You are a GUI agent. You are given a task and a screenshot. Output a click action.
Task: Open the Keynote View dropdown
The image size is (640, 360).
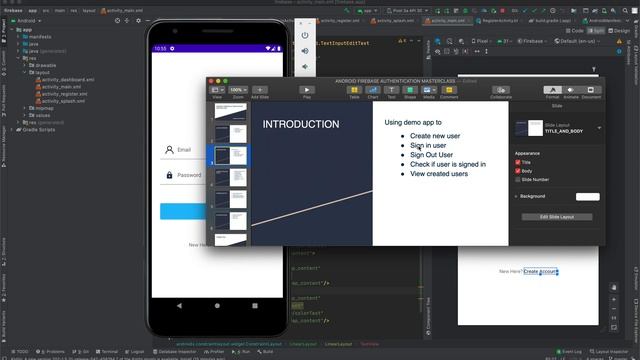coord(217,90)
